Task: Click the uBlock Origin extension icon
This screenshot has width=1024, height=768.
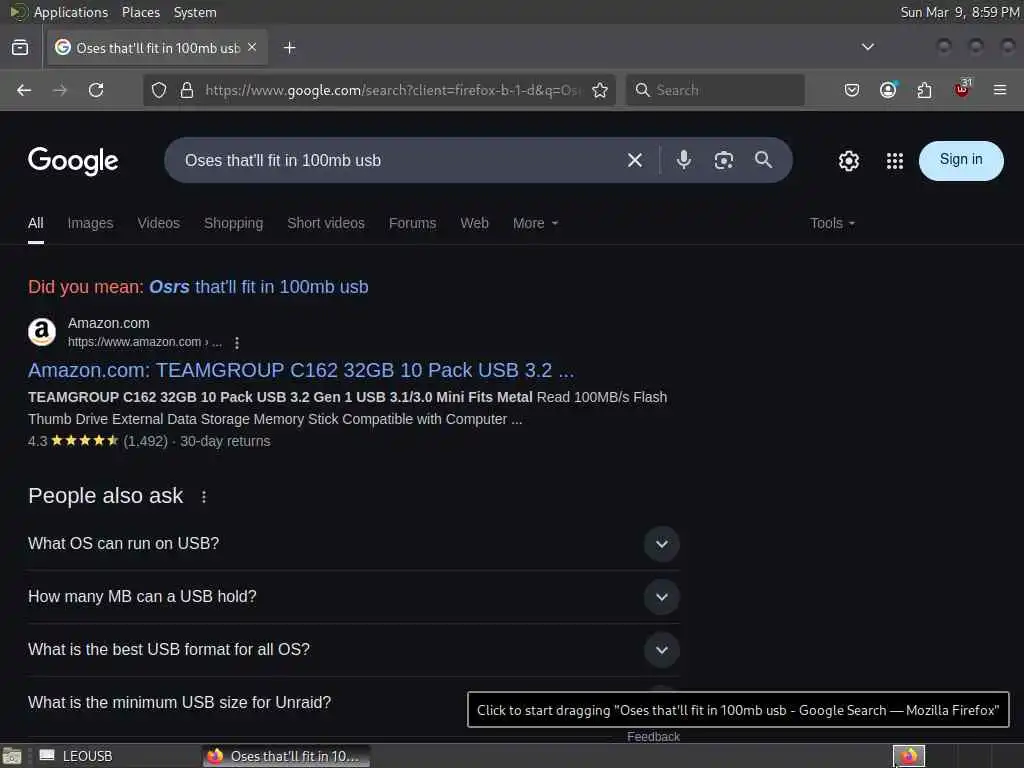Action: 962,89
